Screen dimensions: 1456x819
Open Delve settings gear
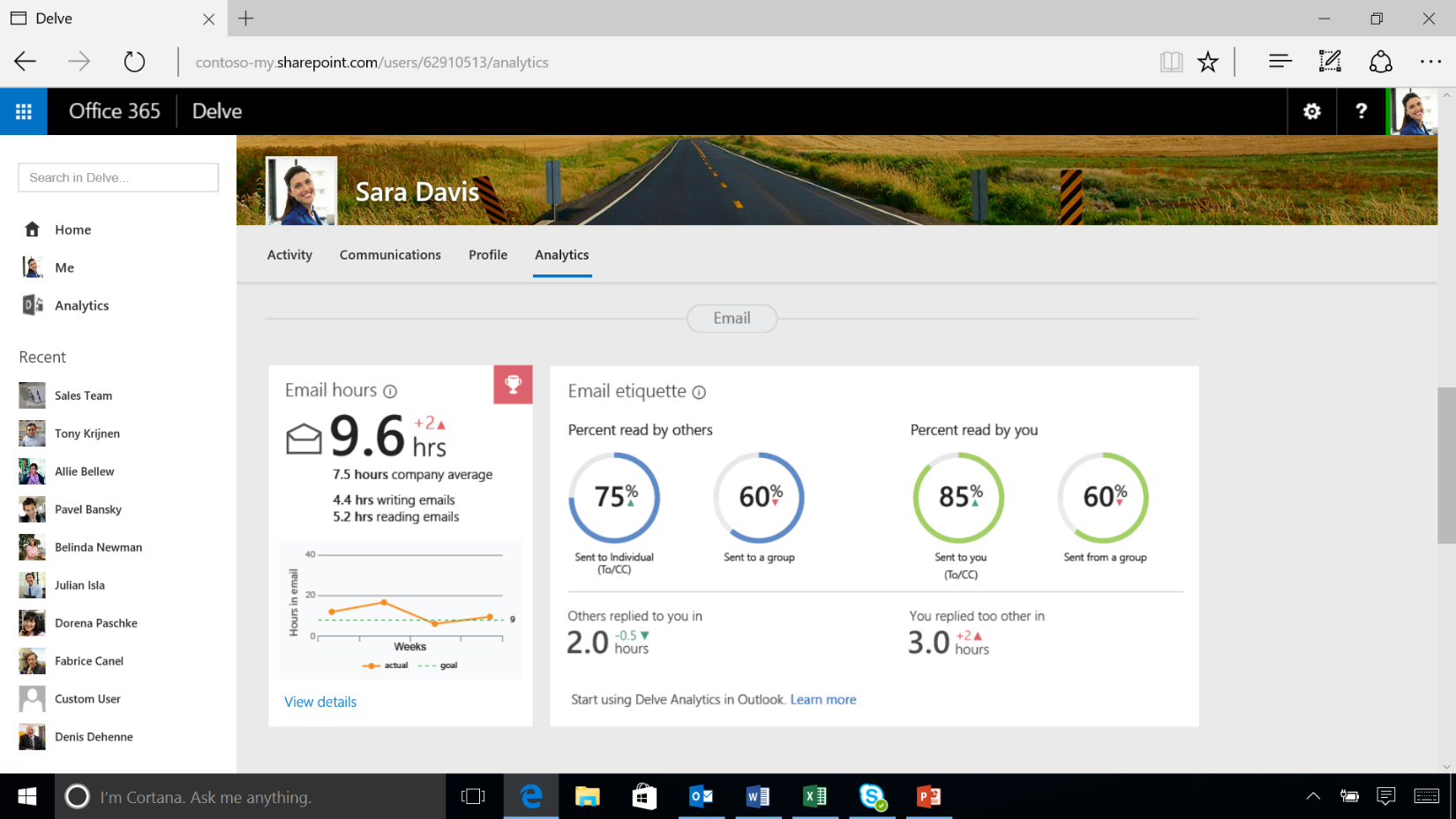click(1311, 111)
